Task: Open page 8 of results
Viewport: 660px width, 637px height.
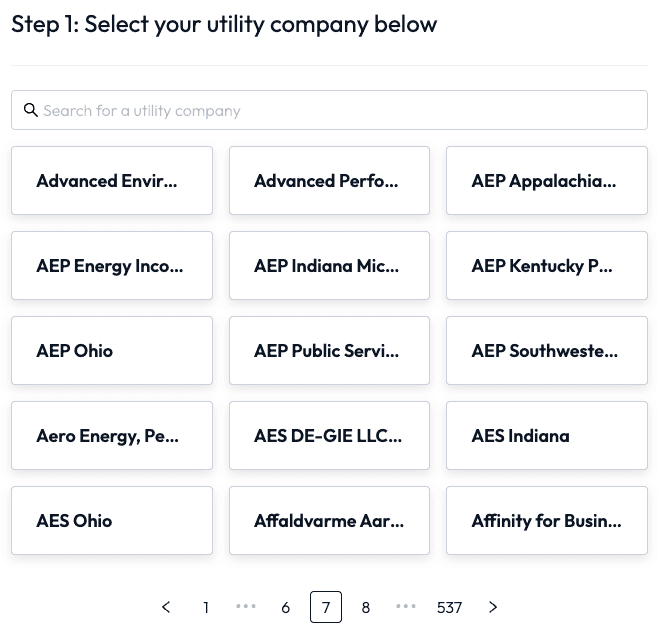Action: click(366, 607)
